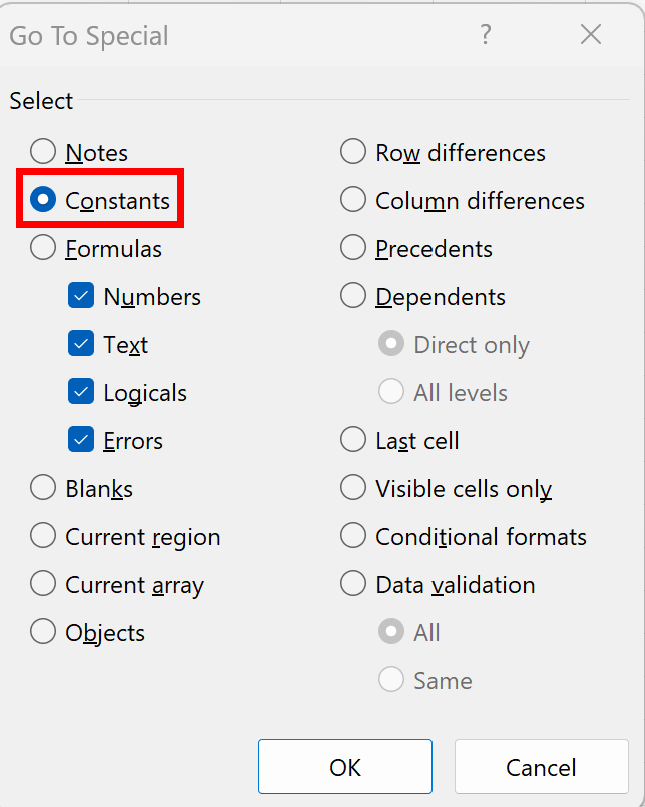The image size is (645, 807).
Task: Select Conditional formats
Action: coord(353,536)
